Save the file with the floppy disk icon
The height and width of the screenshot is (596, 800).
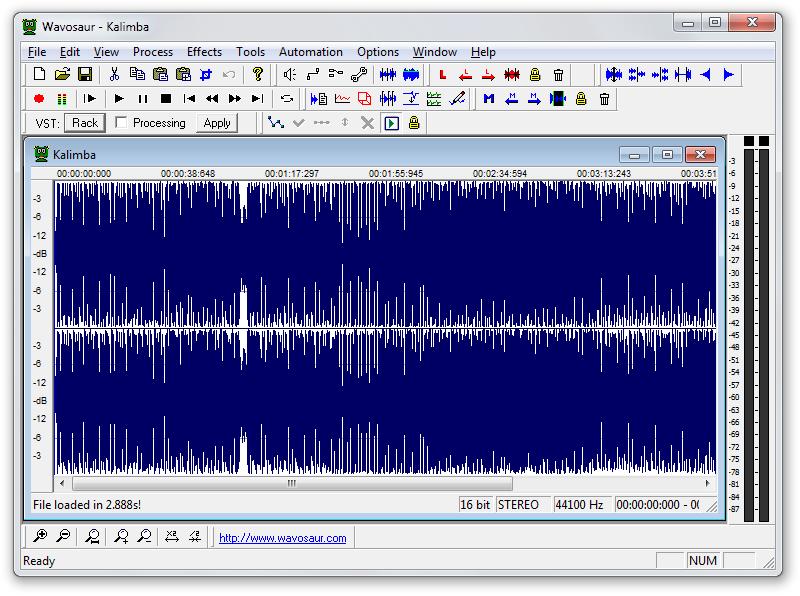[x=85, y=74]
